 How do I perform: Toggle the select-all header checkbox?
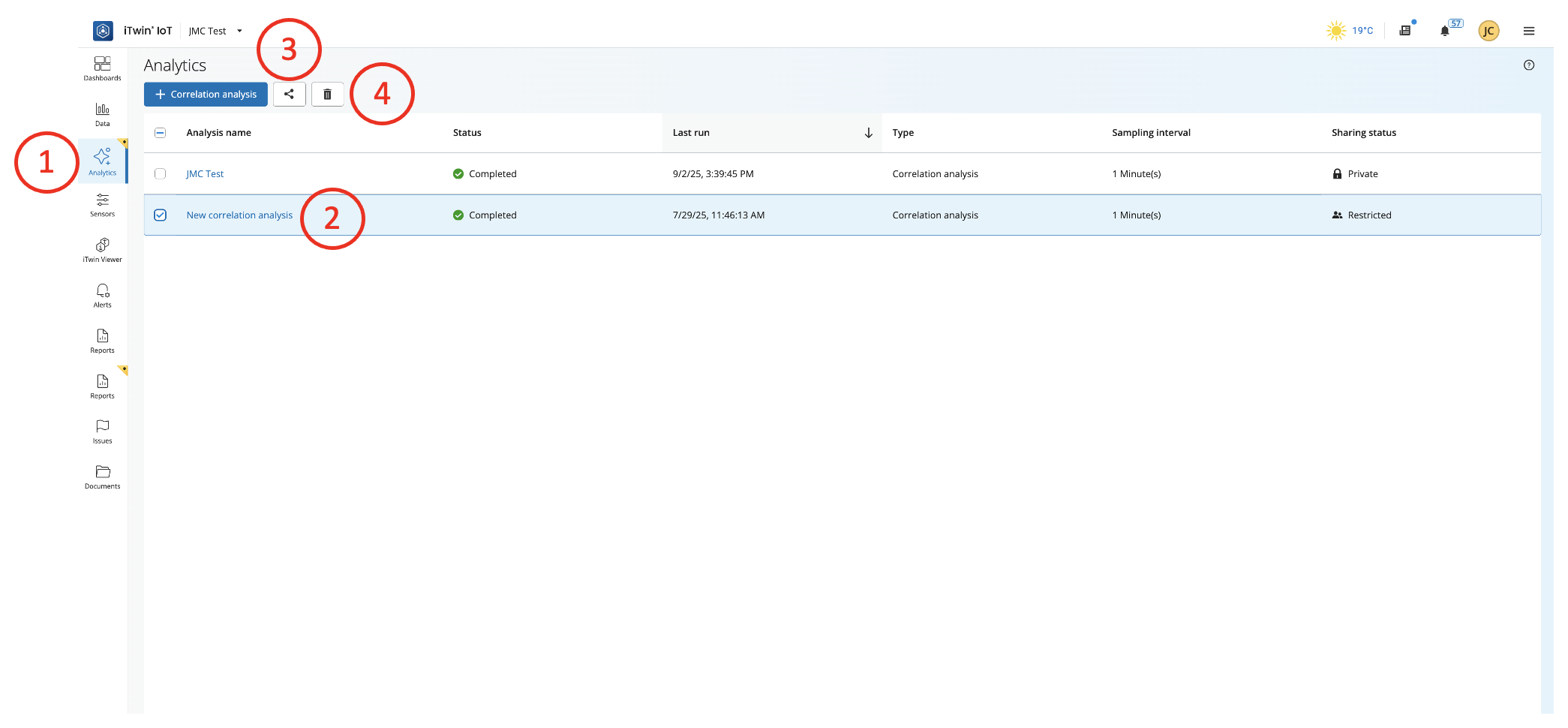pyautogui.click(x=160, y=133)
